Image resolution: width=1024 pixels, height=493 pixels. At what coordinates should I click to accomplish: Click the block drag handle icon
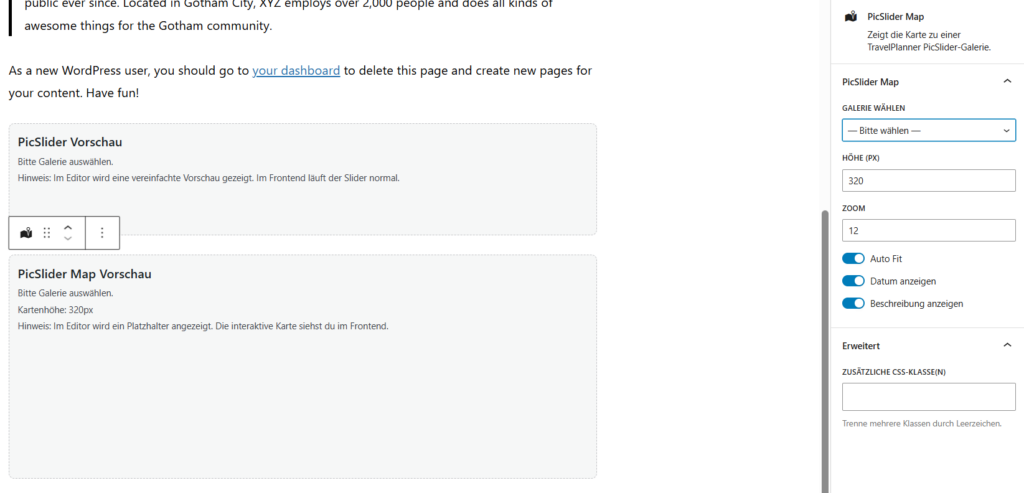[47, 233]
